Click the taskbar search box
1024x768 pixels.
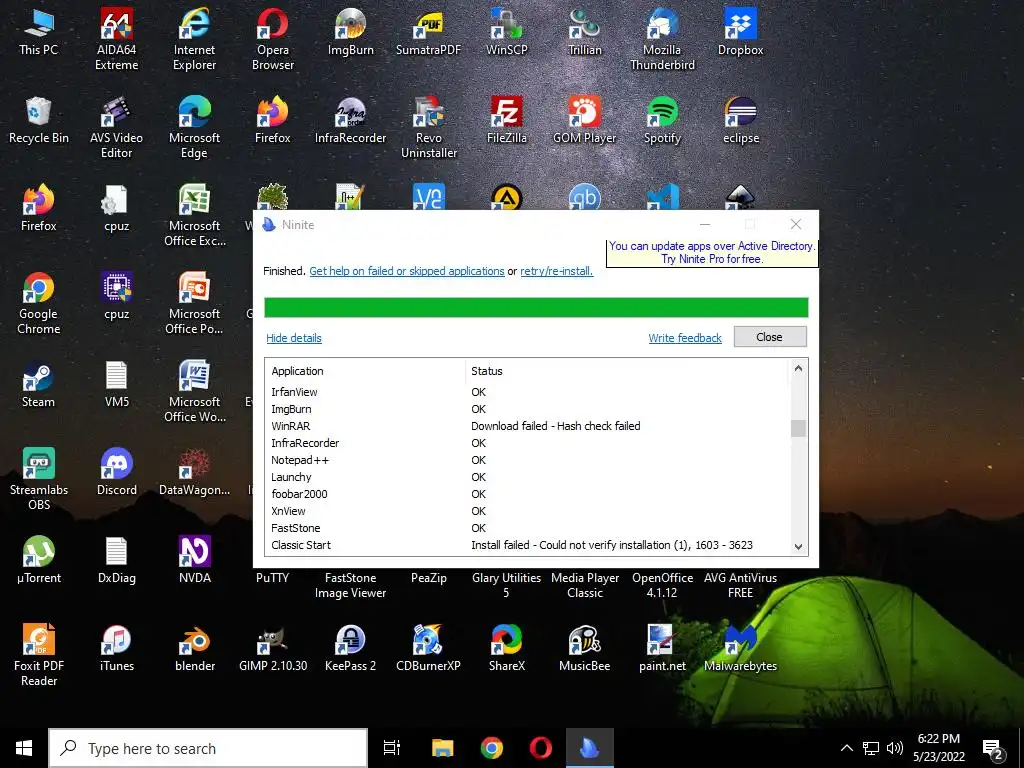pos(208,748)
